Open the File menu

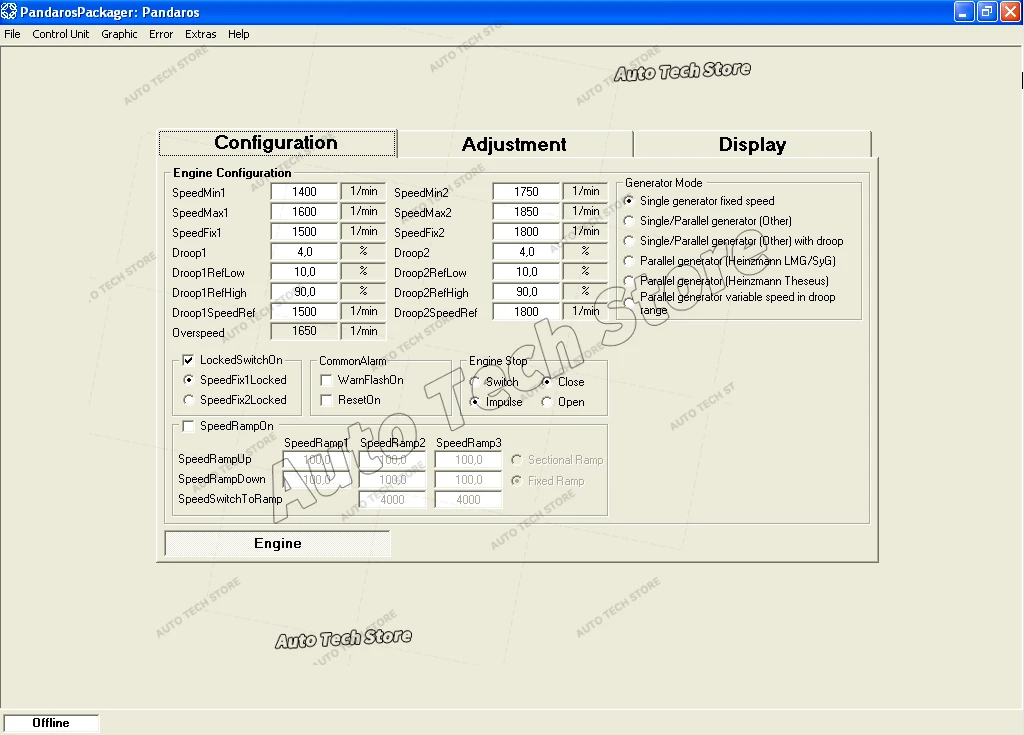(x=12, y=34)
